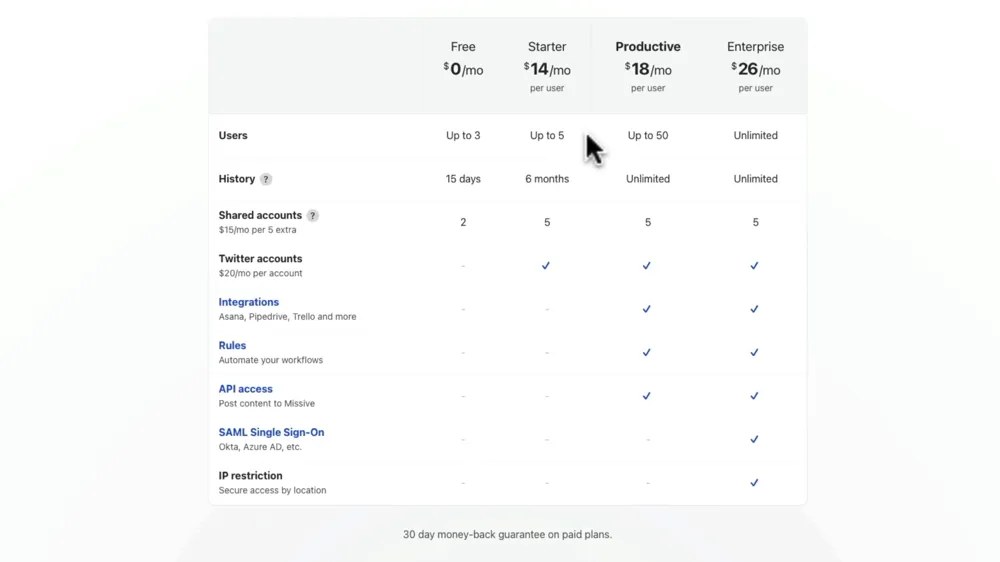Open the Integrations link
The height and width of the screenshot is (562, 1000).
tap(249, 302)
